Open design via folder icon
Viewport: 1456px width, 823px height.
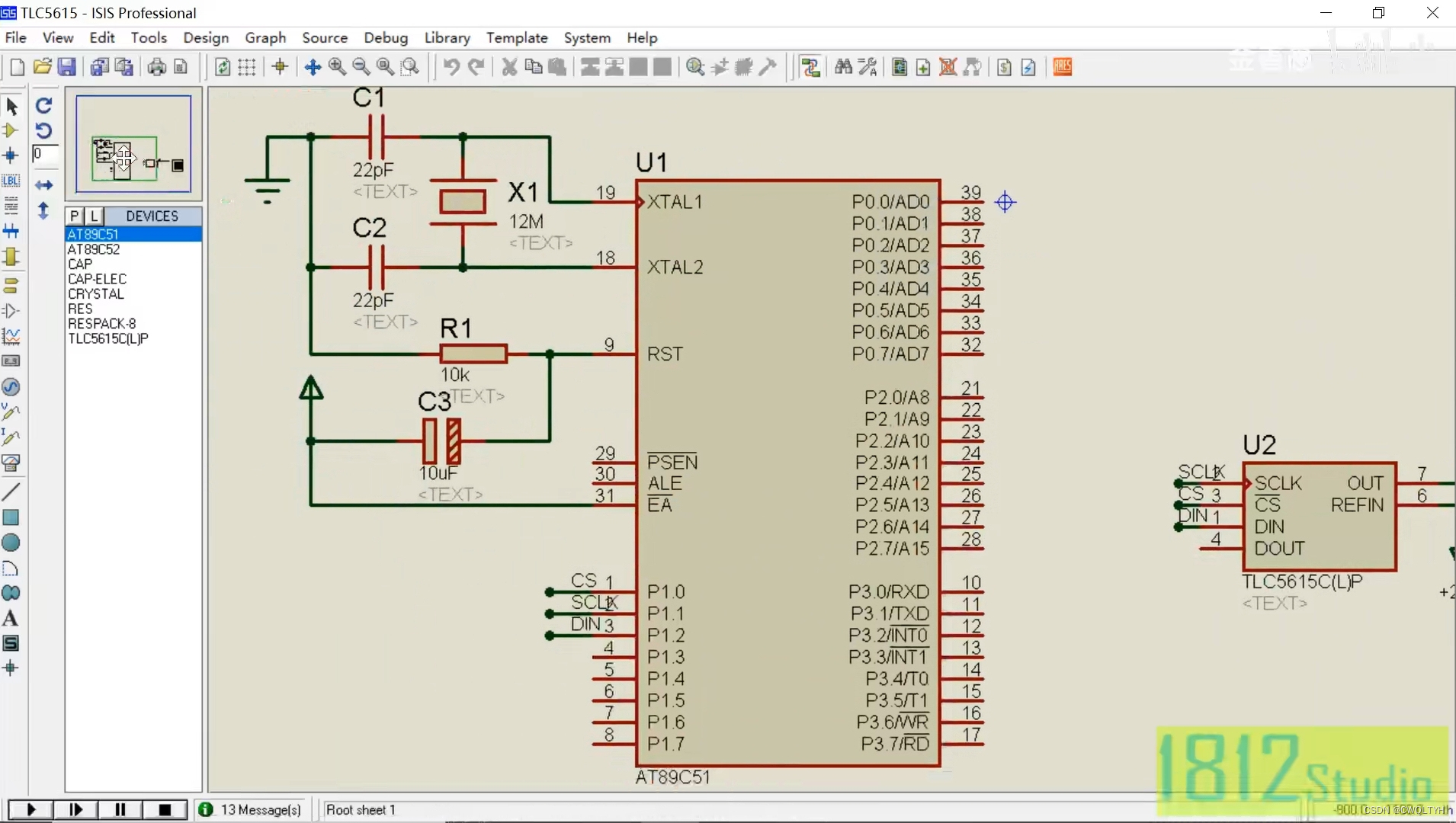click(42, 67)
